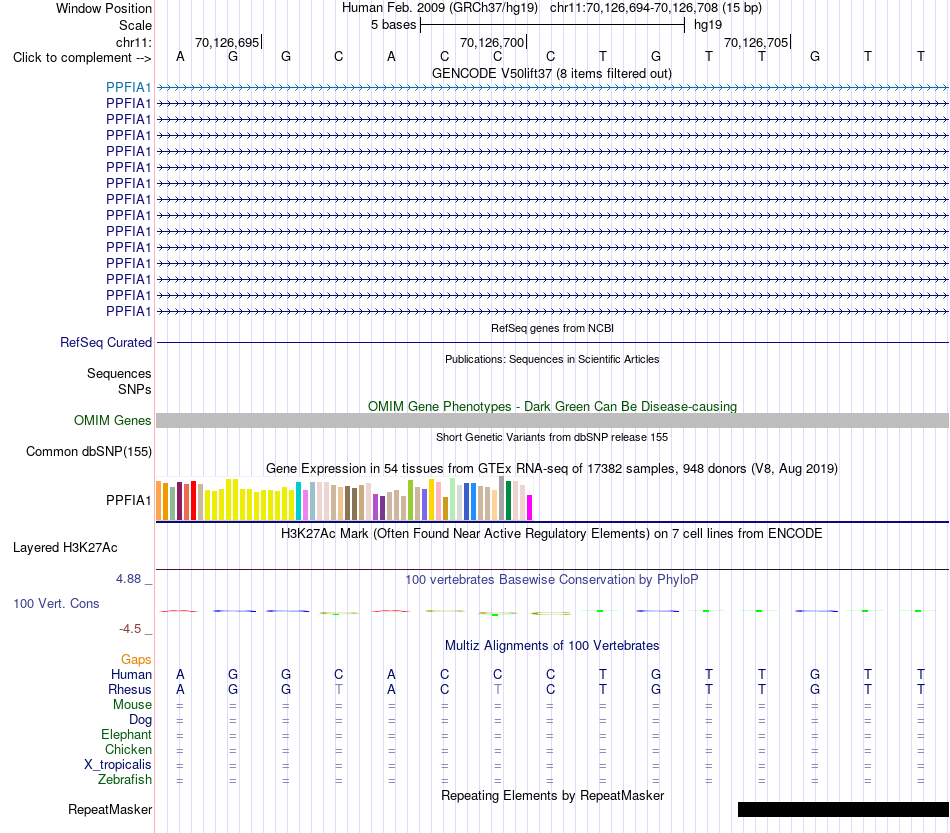
Task: Open 100 vertebrates Basewise Conservation by PhyloP title
Action: pos(552,580)
